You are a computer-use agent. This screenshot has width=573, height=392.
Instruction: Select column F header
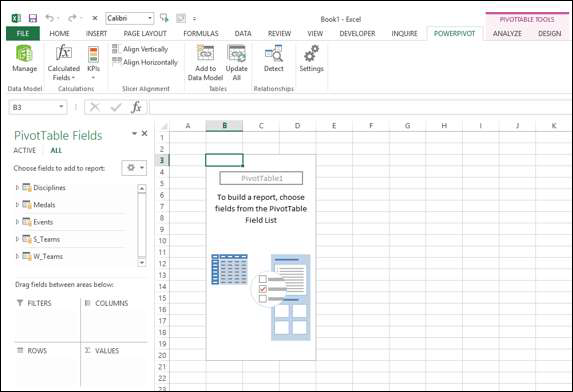point(371,126)
